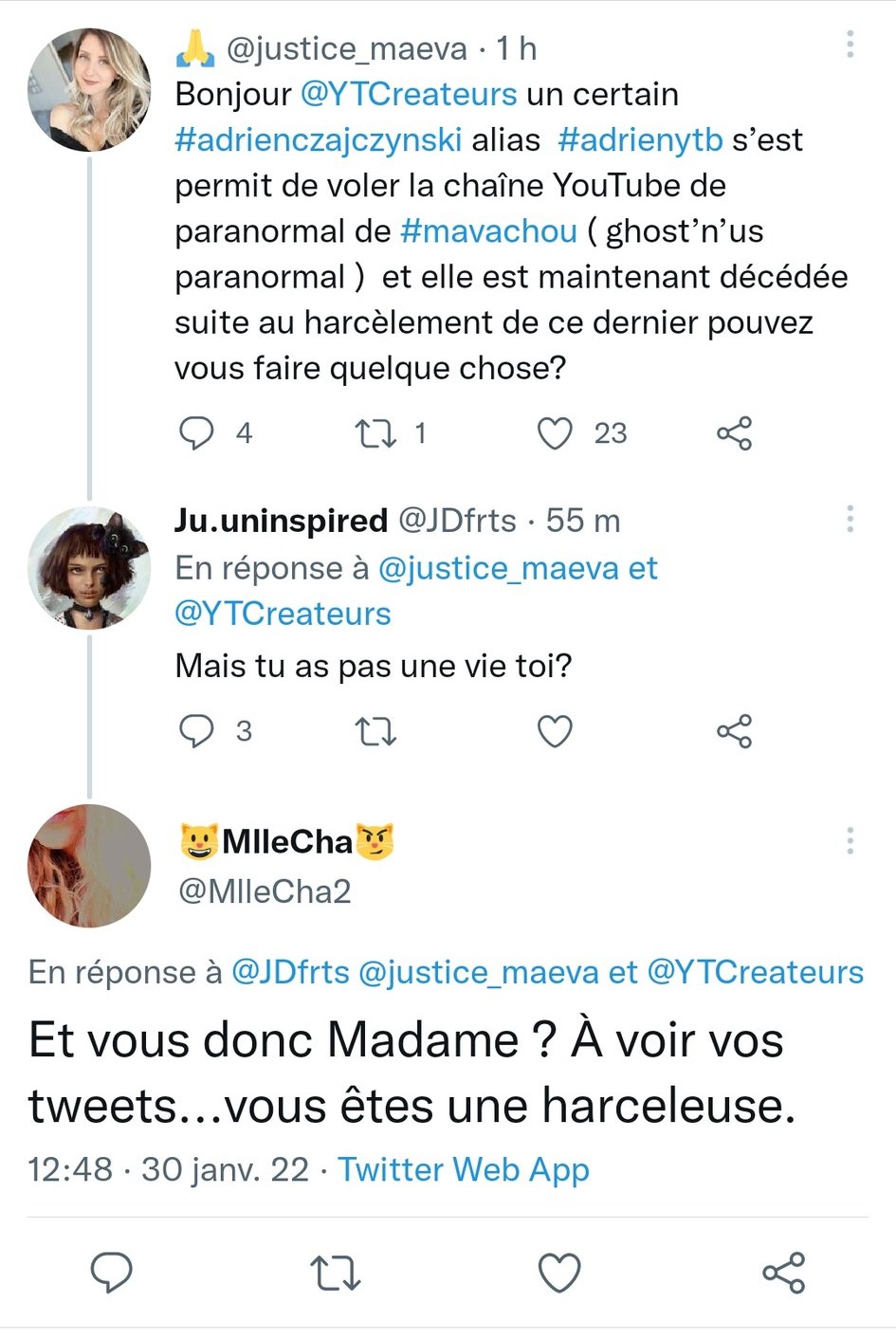Open more options on justice_maeva's tweet

tap(850, 44)
